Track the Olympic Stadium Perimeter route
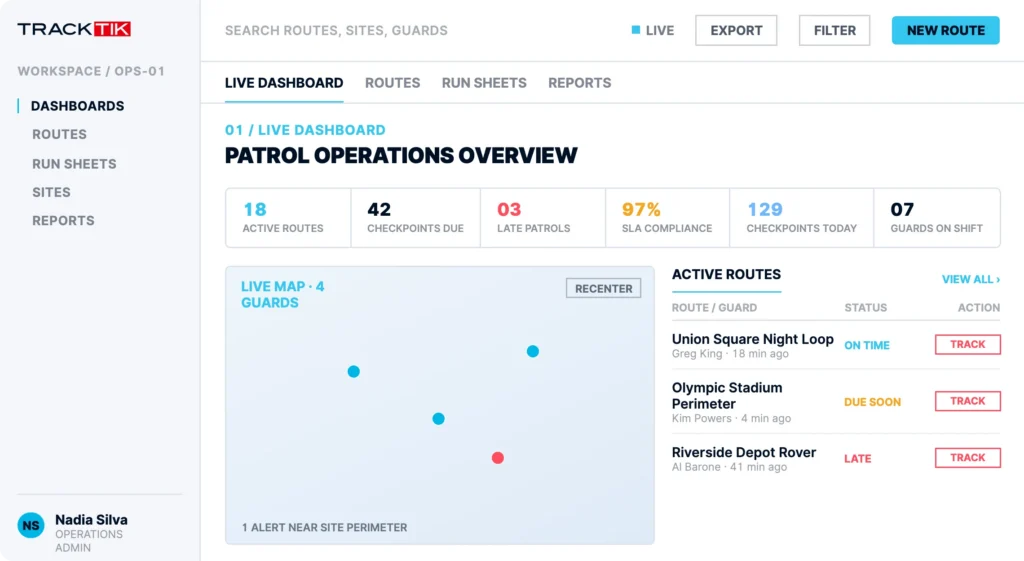 tap(967, 401)
